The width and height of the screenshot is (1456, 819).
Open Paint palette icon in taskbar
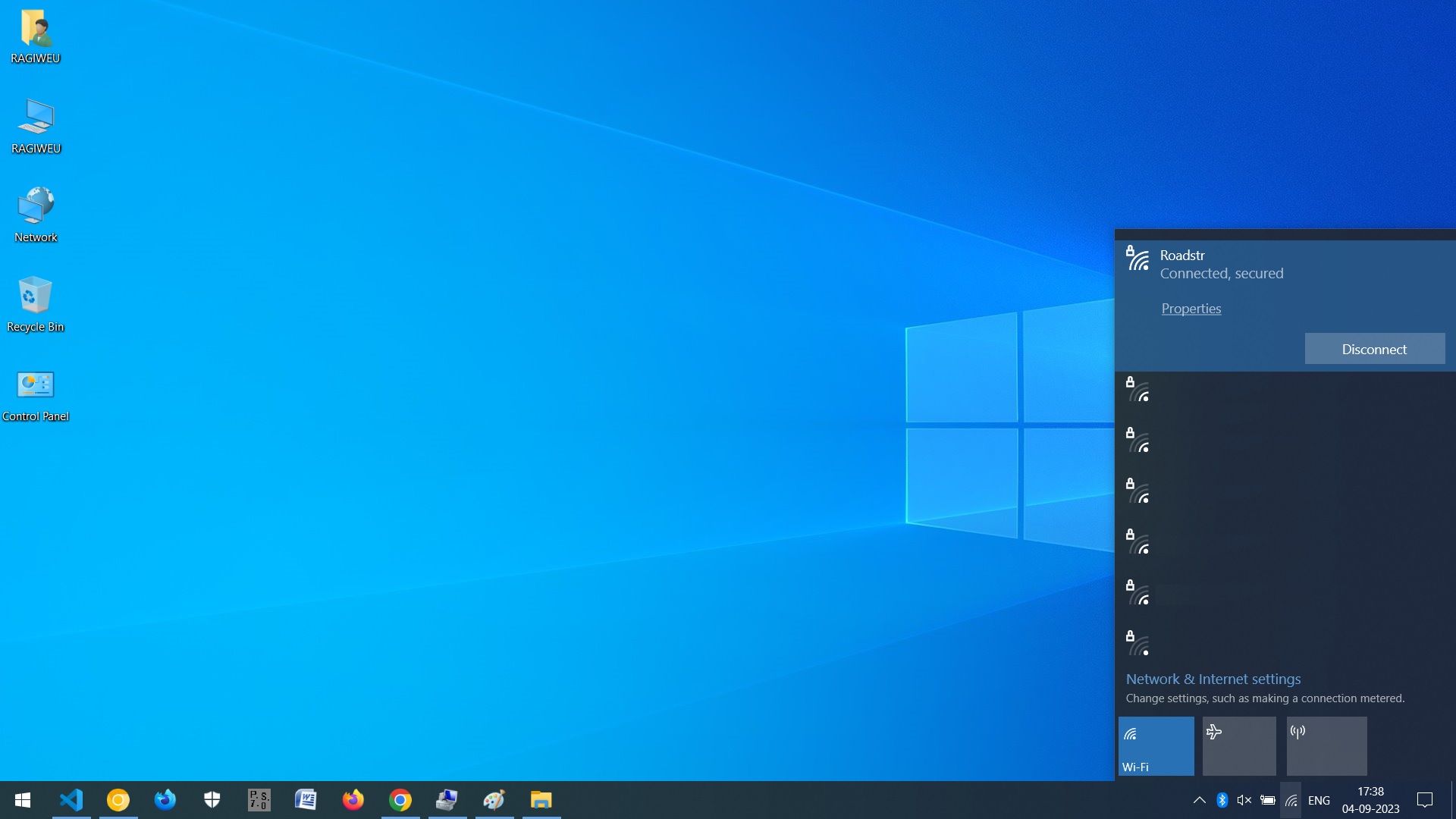[x=494, y=800]
